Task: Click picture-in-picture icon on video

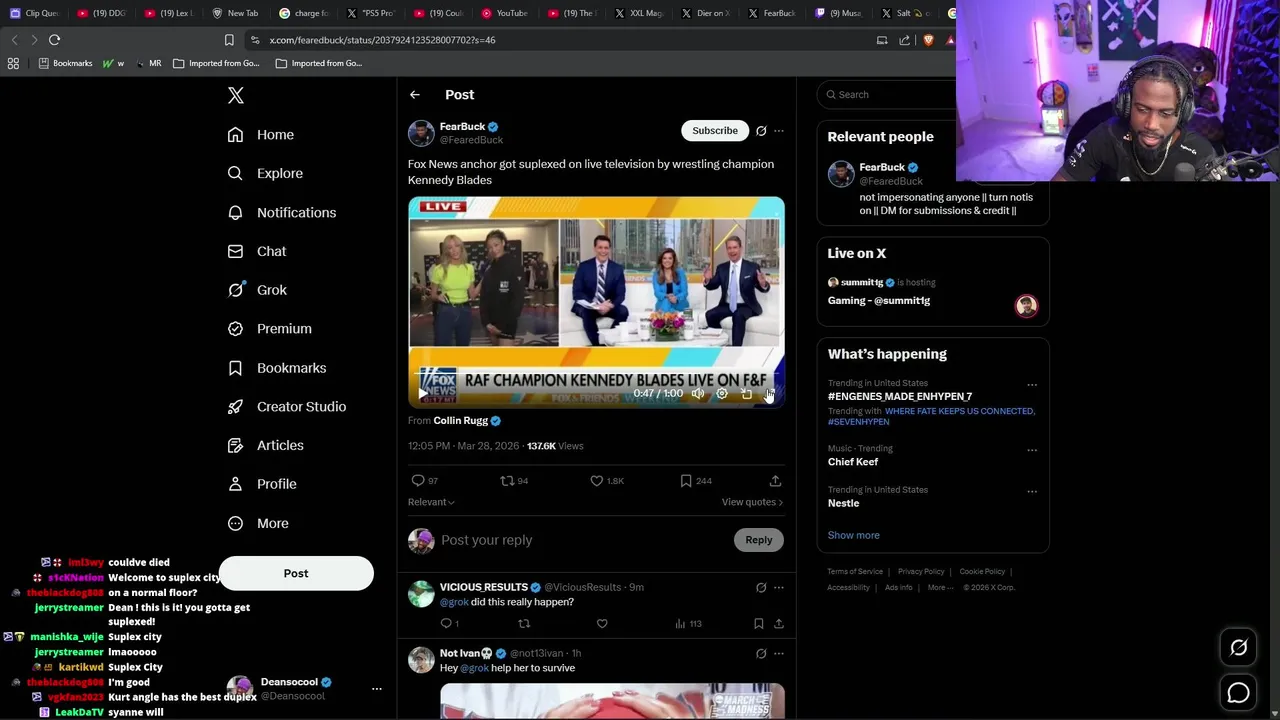Action: click(x=746, y=394)
